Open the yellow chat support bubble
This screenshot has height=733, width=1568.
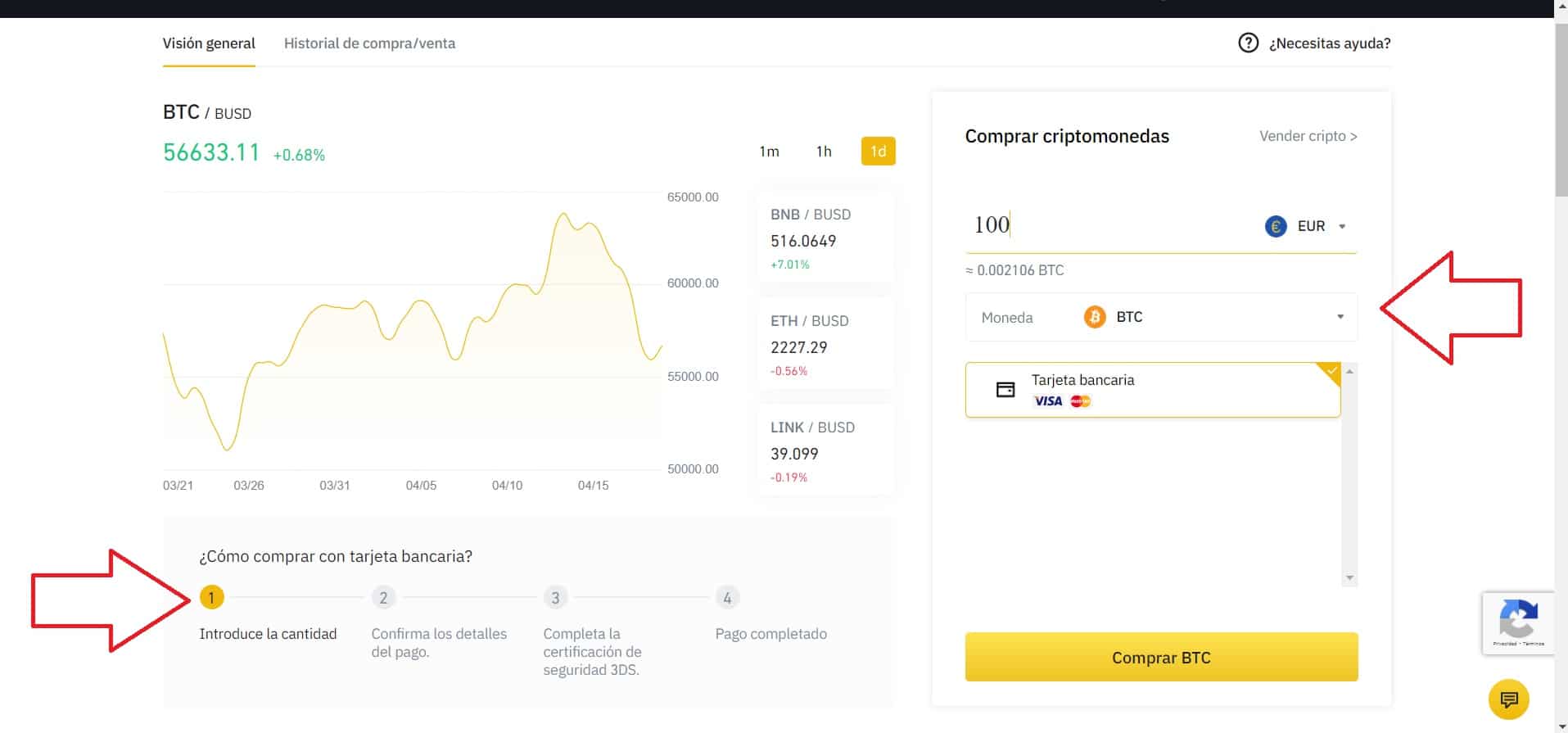(1509, 699)
